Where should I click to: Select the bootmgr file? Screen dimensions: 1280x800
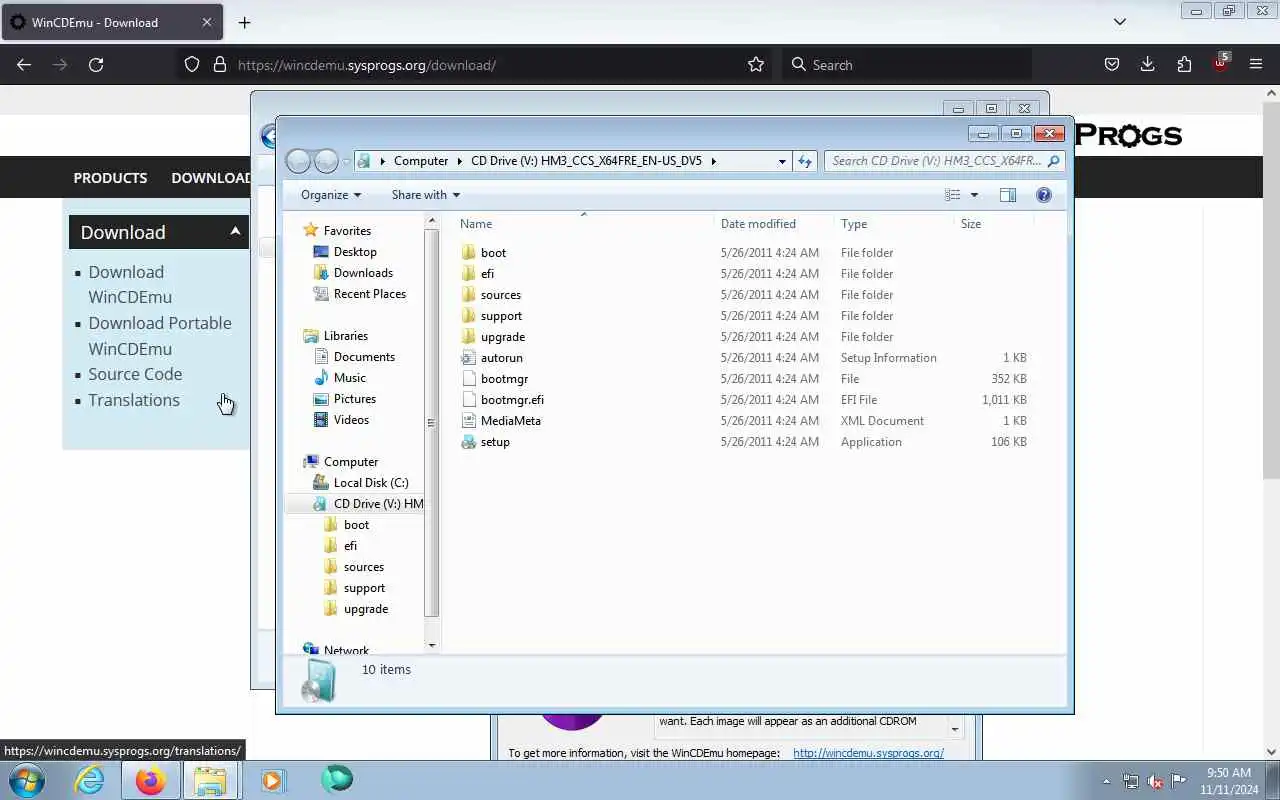tap(504, 379)
